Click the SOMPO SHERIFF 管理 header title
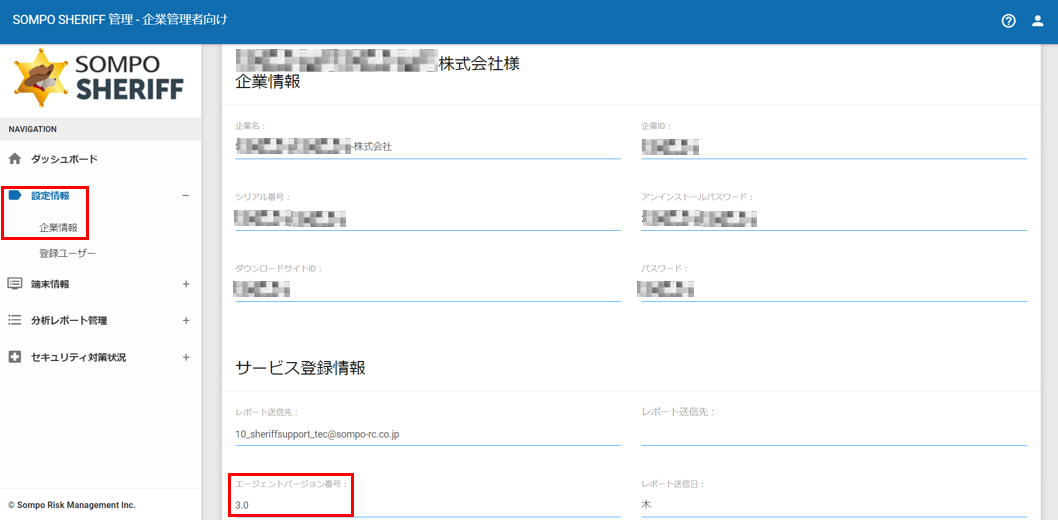The image size is (1058, 522). point(120,20)
